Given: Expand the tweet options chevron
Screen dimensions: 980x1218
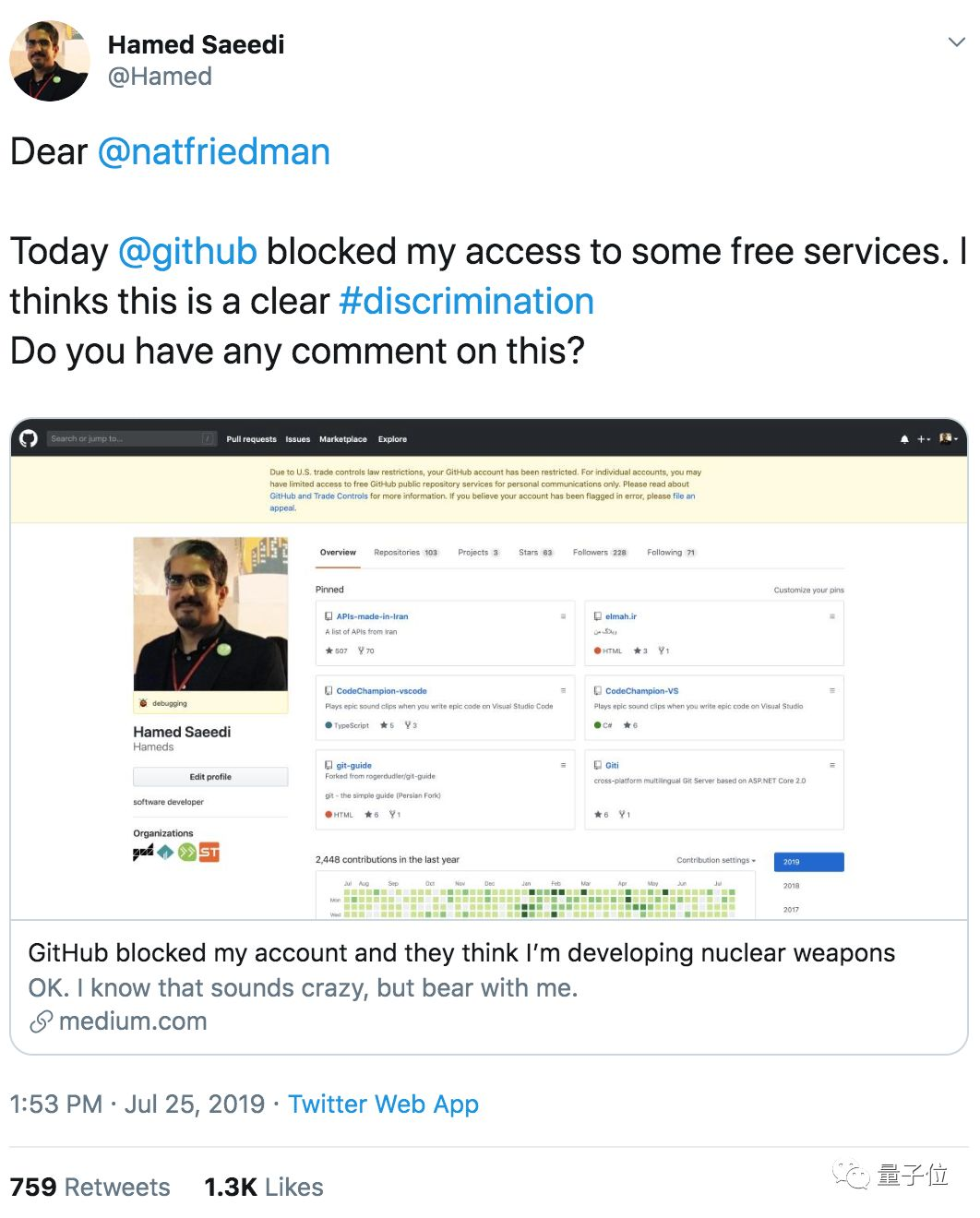Looking at the screenshot, I should tap(957, 42).
